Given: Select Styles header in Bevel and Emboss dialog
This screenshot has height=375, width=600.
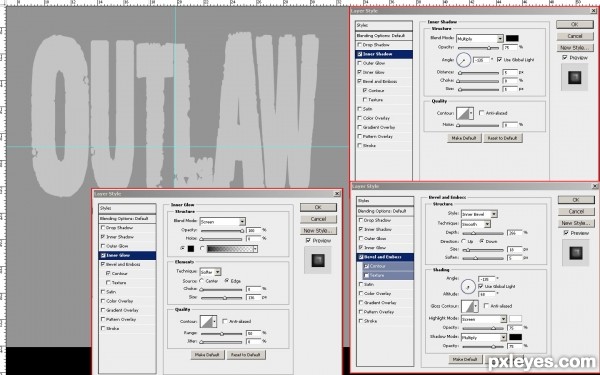Looking at the screenshot, I should pos(385,201).
